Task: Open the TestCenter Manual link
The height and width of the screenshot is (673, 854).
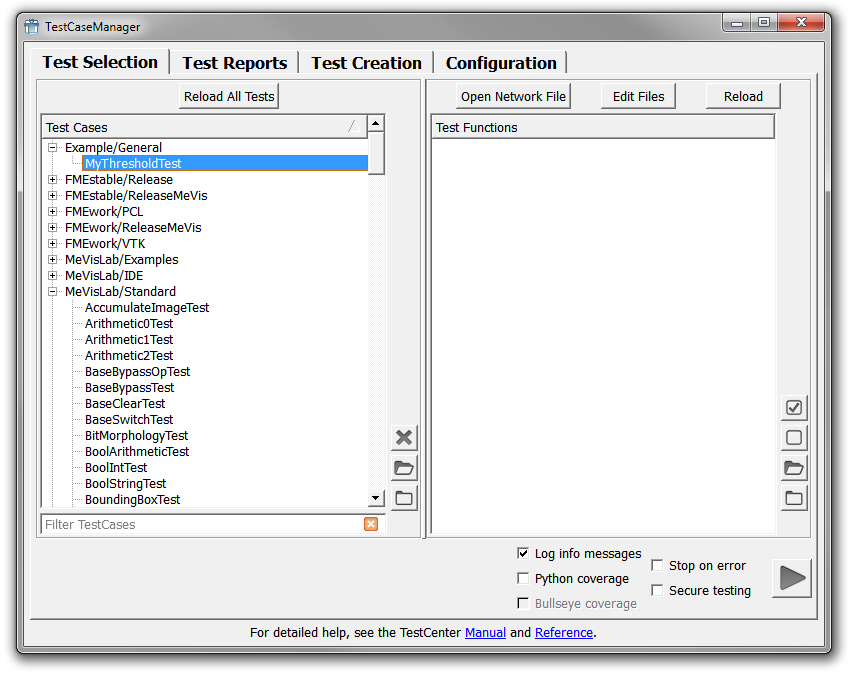Action: [x=485, y=632]
